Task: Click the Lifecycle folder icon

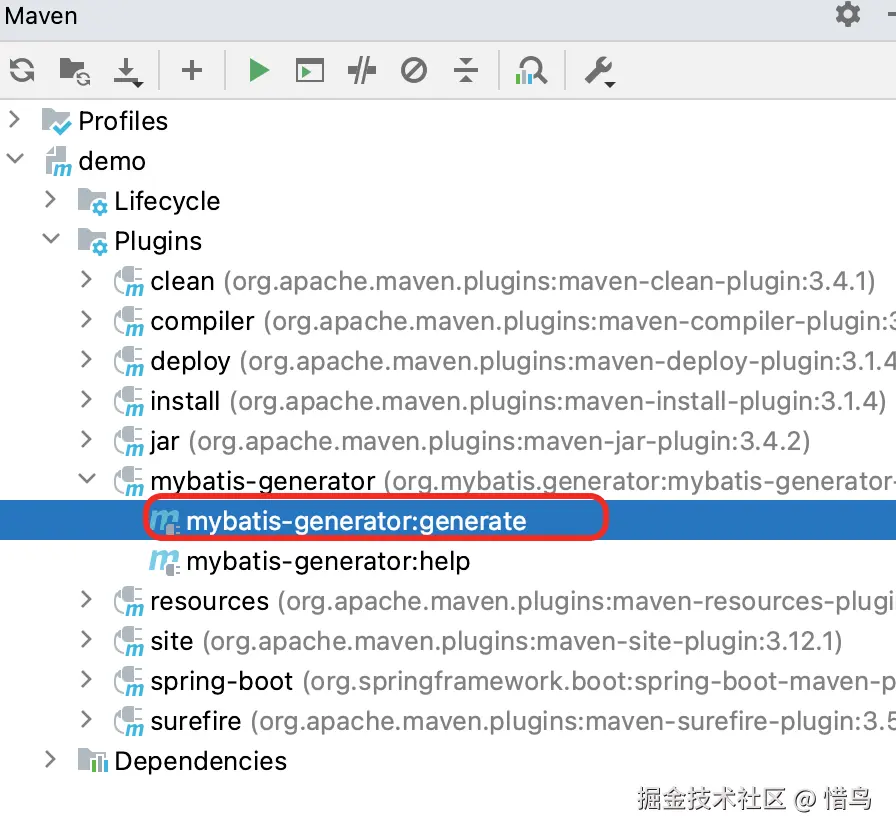Action: click(93, 201)
